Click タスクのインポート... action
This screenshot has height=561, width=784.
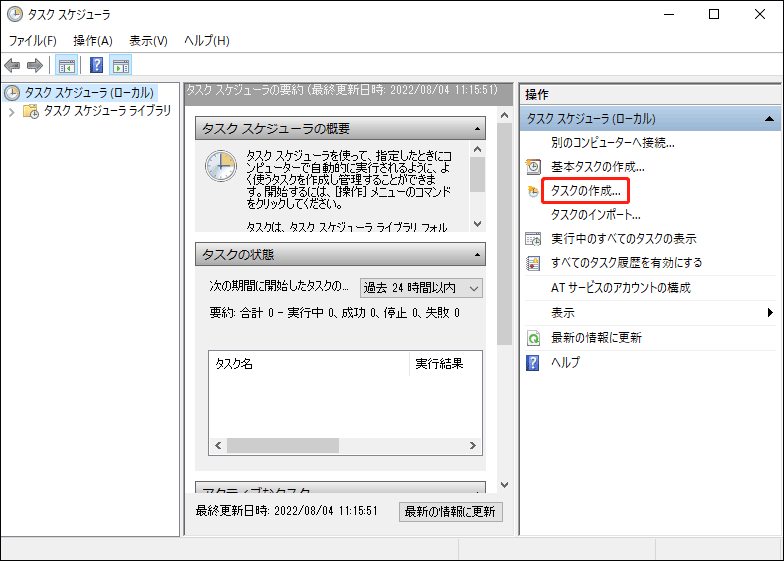coord(595,214)
